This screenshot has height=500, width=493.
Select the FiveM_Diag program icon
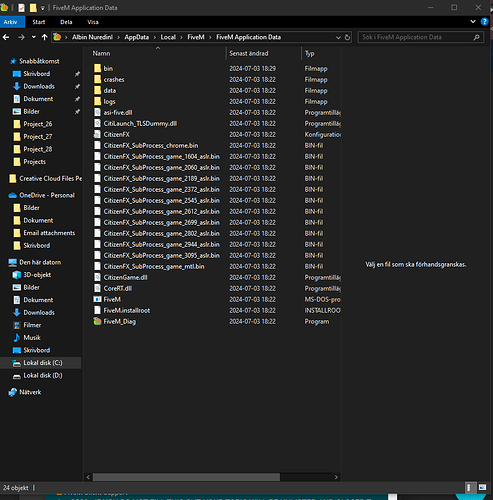[97, 321]
